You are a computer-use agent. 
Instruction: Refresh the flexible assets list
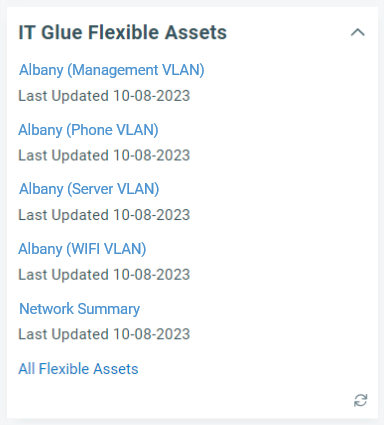(x=360, y=400)
